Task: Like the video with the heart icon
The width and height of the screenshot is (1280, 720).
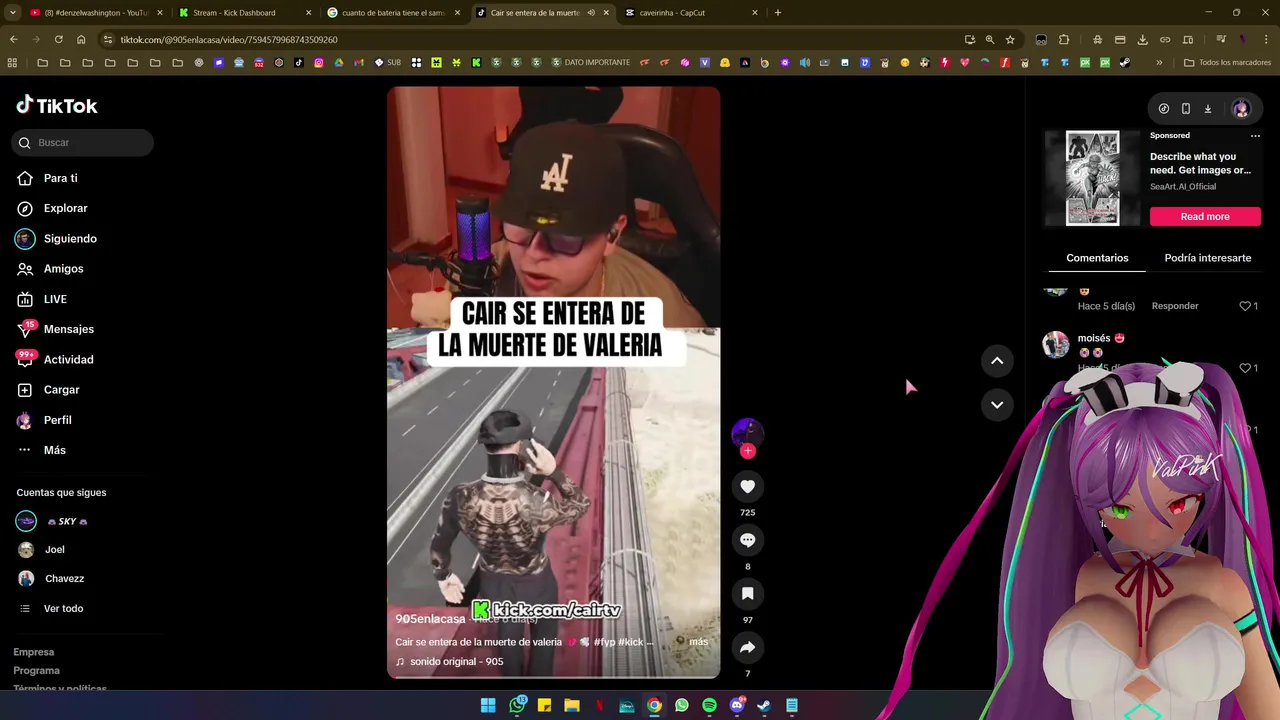Action: (747, 486)
